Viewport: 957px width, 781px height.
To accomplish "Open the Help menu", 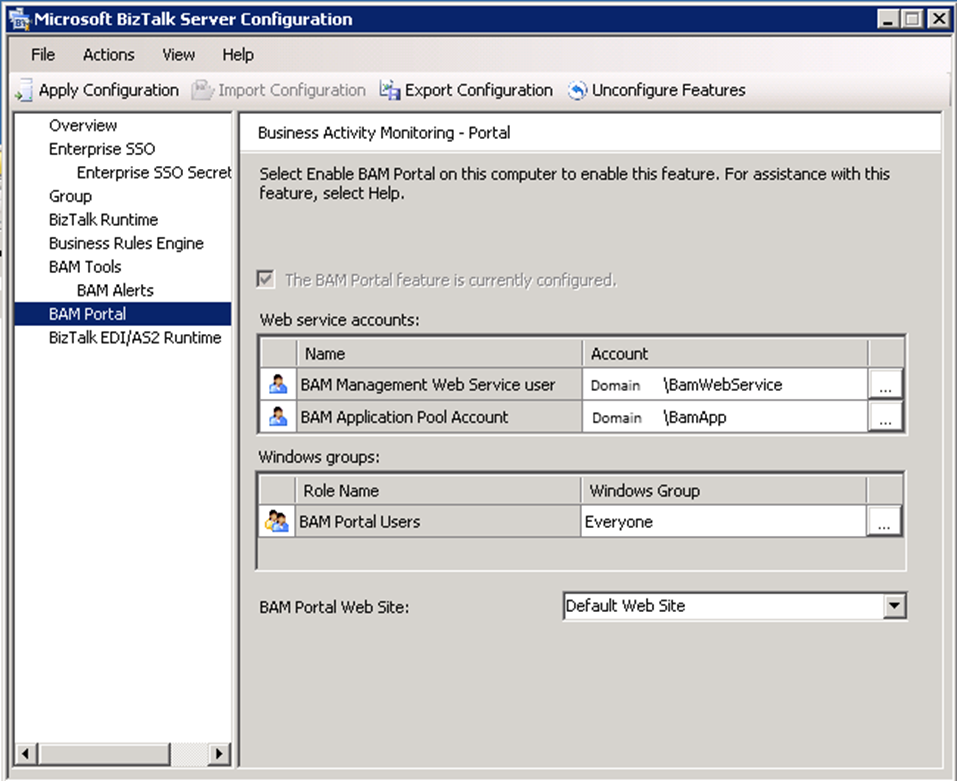I will click(238, 55).
